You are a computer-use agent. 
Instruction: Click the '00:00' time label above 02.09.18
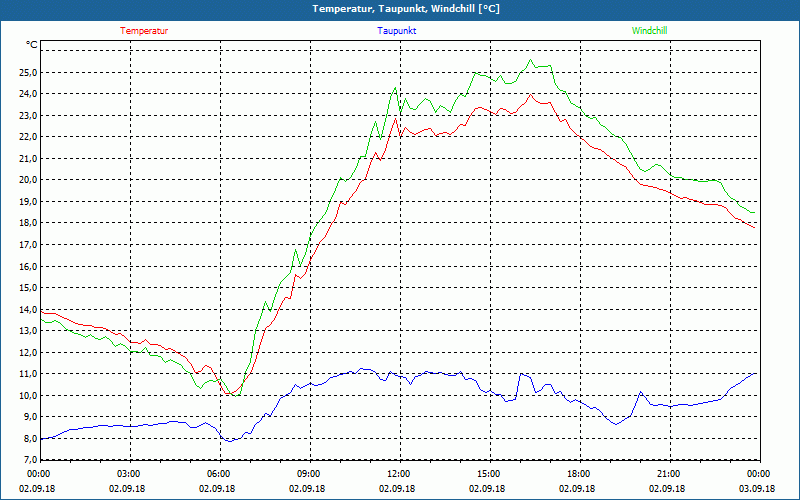[37, 474]
